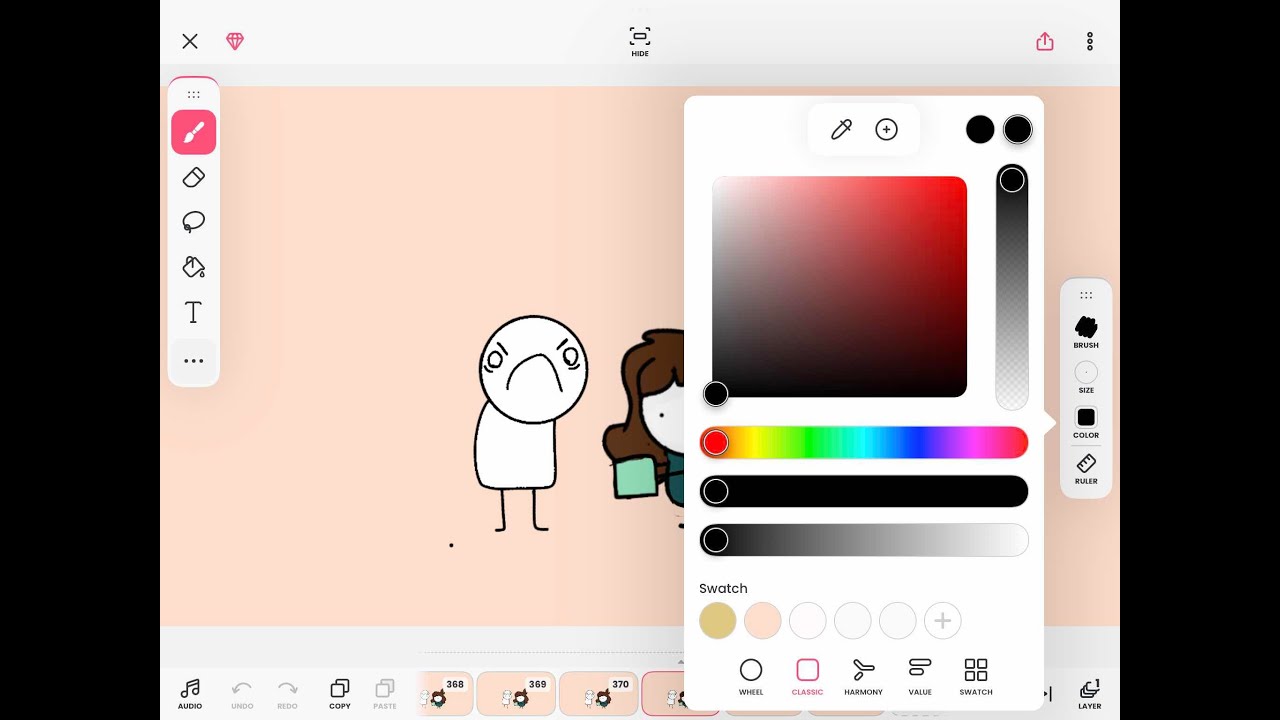The height and width of the screenshot is (720, 1280).
Task: Switch to Wheel color mode
Action: (751, 677)
